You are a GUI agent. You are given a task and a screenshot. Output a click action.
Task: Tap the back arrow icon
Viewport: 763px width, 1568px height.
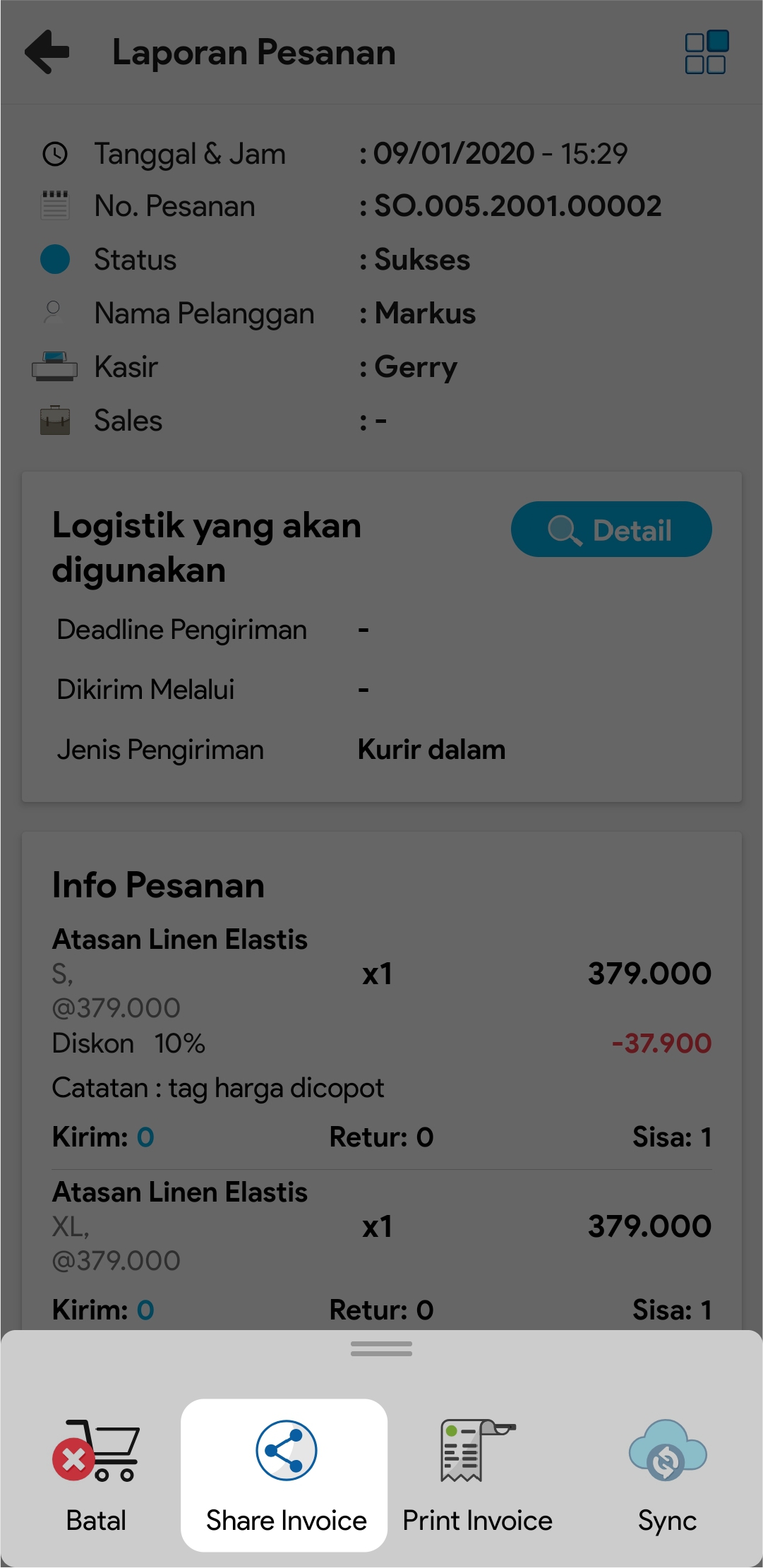coord(47,52)
